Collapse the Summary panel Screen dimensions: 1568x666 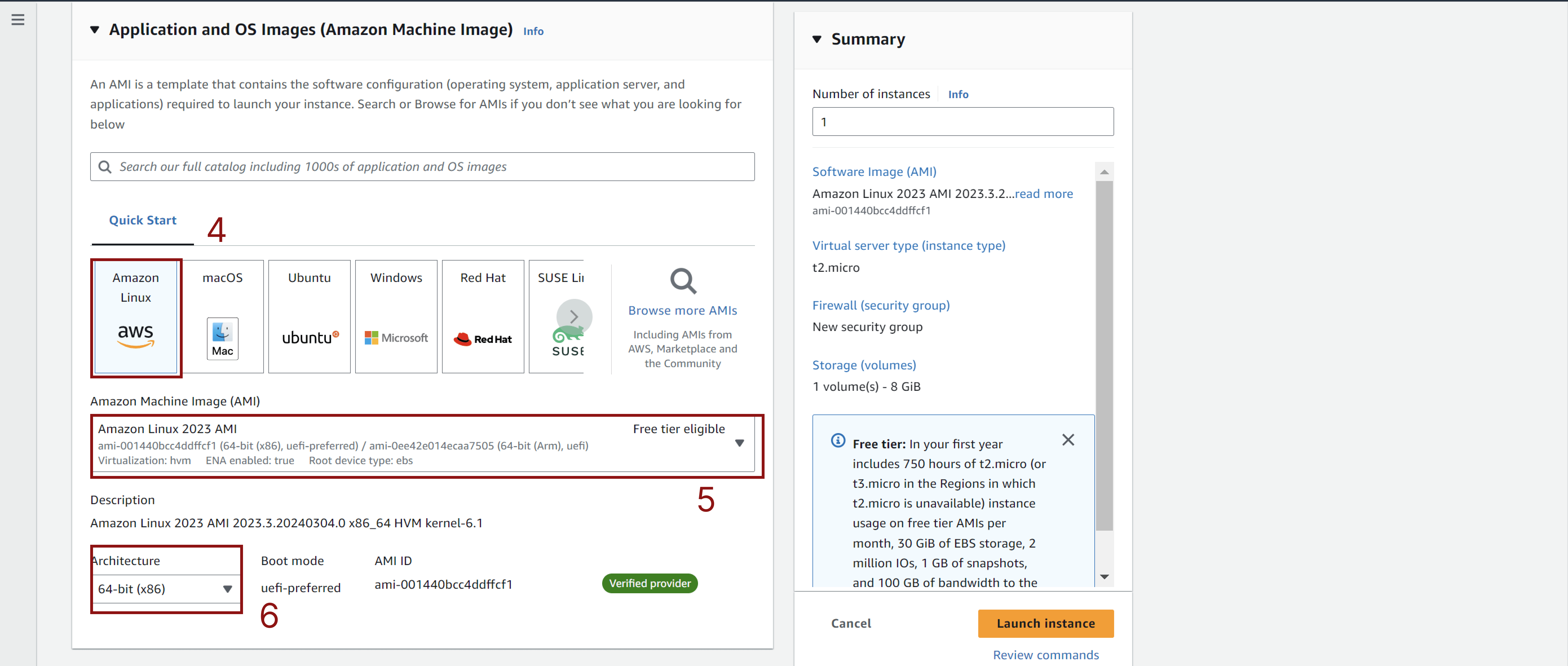[x=817, y=39]
